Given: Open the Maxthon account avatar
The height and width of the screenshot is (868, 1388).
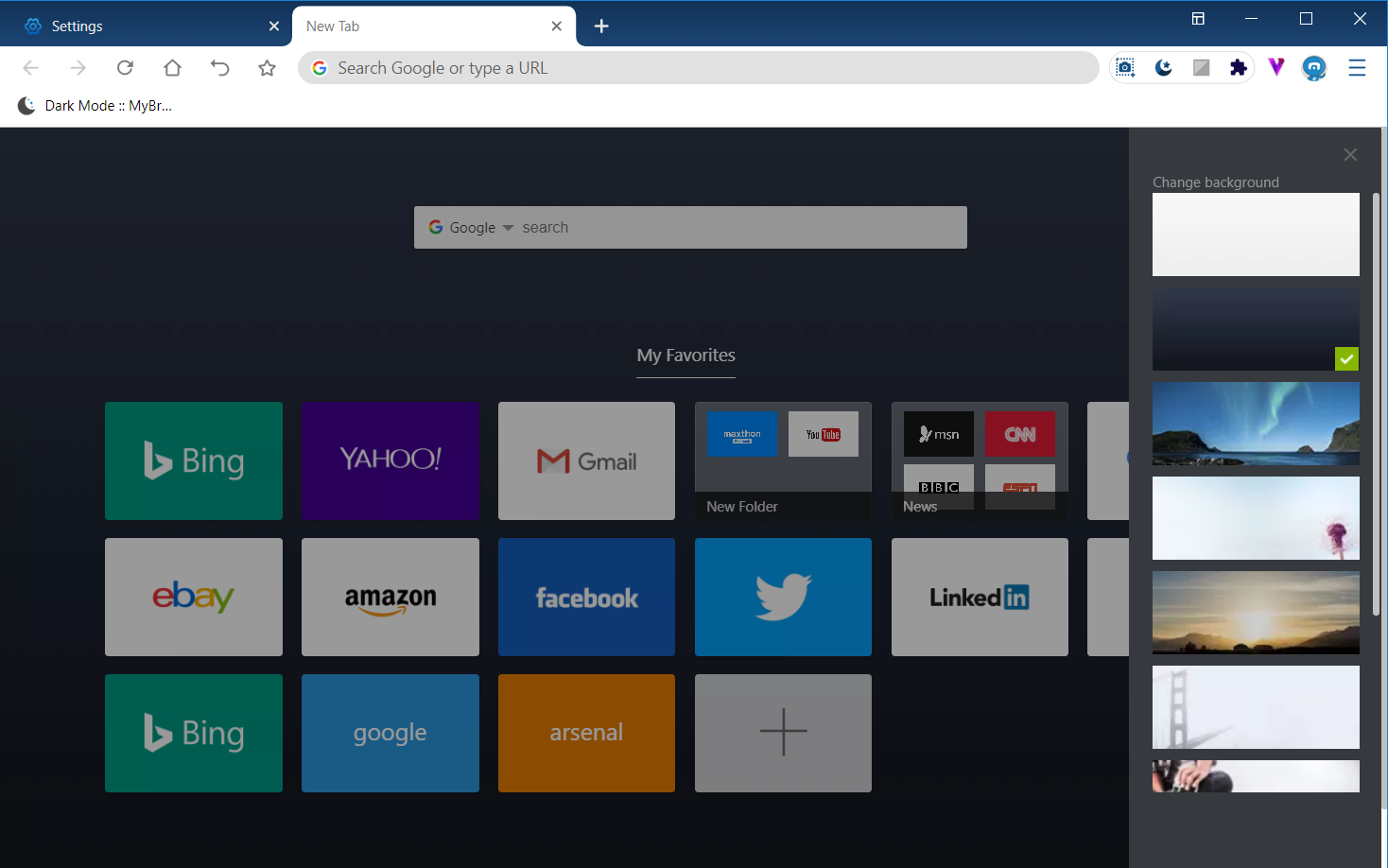Looking at the screenshot, I should point(1314,67).
